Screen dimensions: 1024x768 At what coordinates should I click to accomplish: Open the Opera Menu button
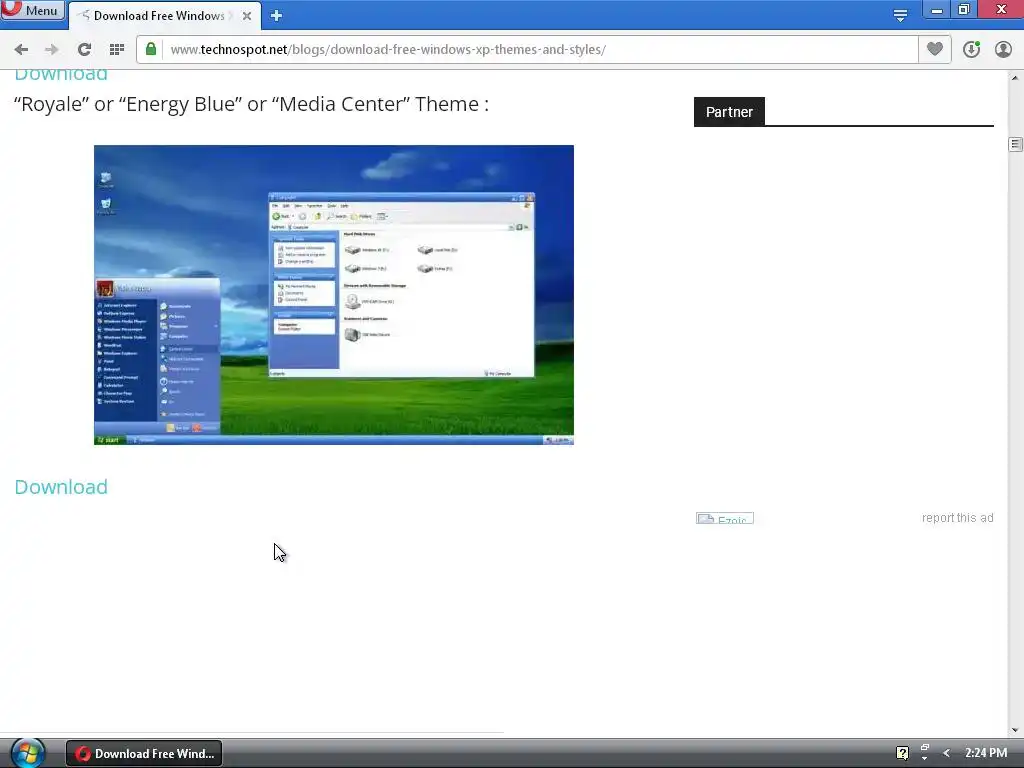(33, 10)
